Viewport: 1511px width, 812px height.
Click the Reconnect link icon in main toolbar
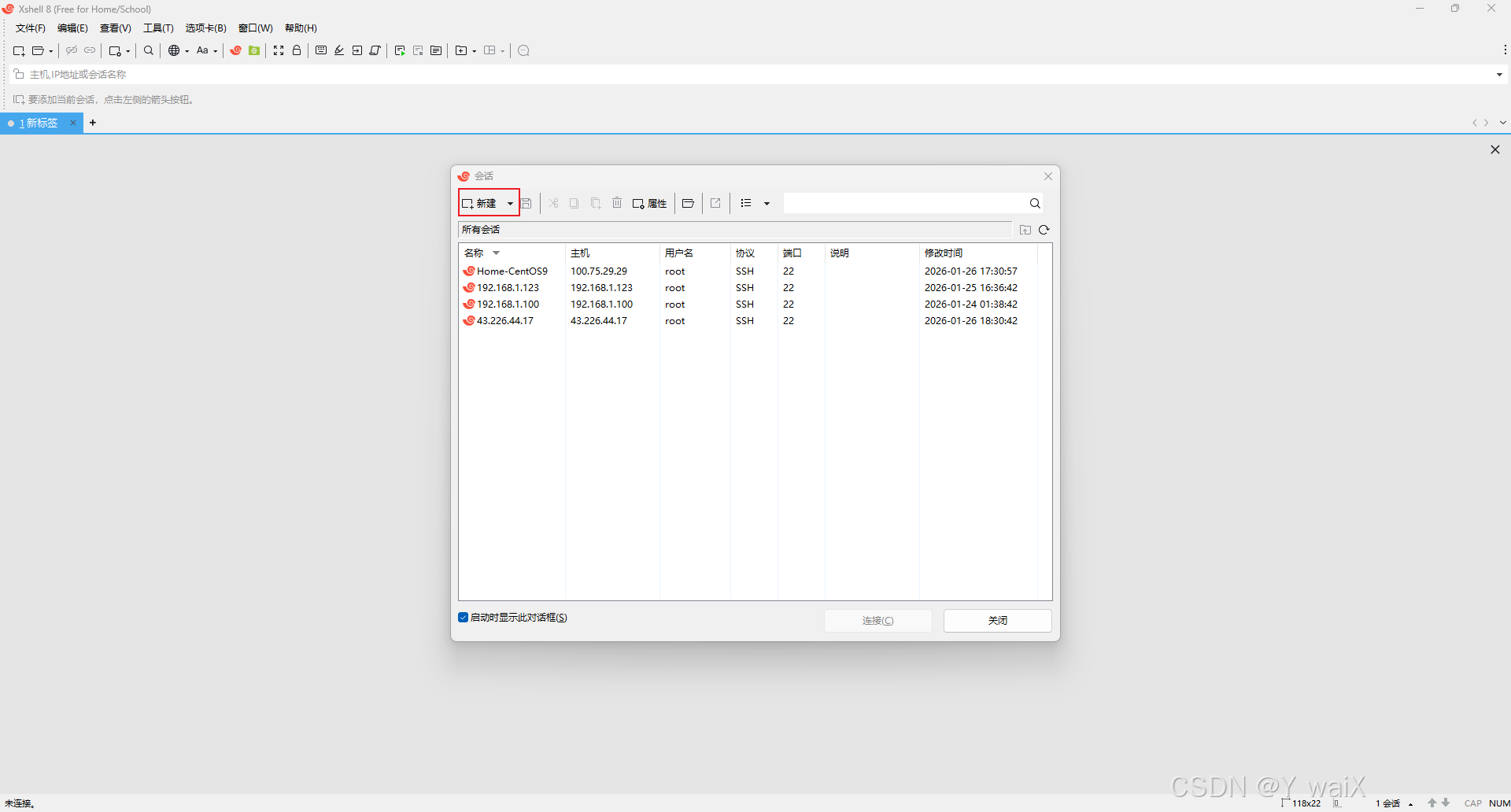pyautogui.click(x=90, y=50)
